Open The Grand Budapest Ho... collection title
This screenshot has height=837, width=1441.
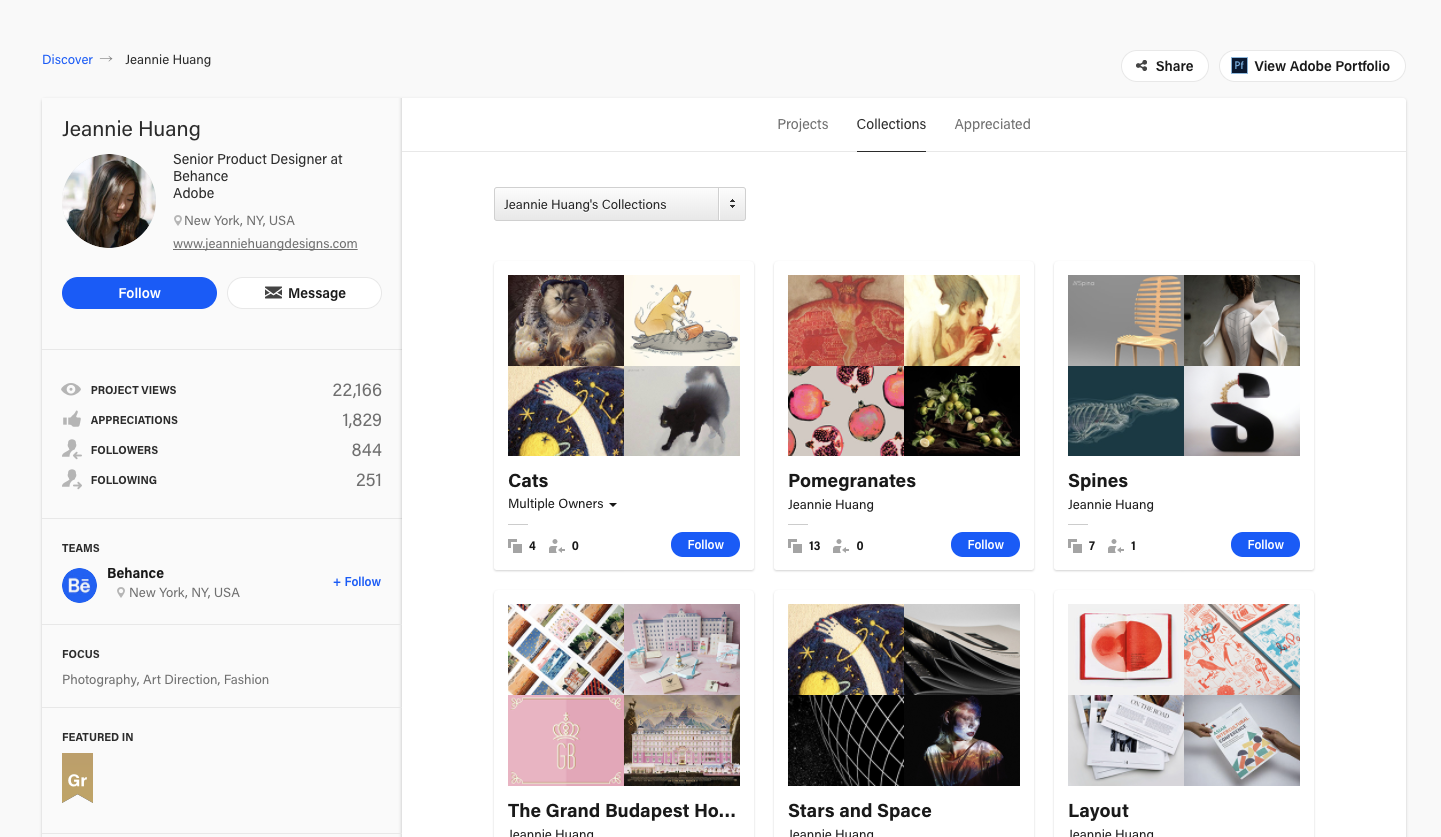coord(622,811)
